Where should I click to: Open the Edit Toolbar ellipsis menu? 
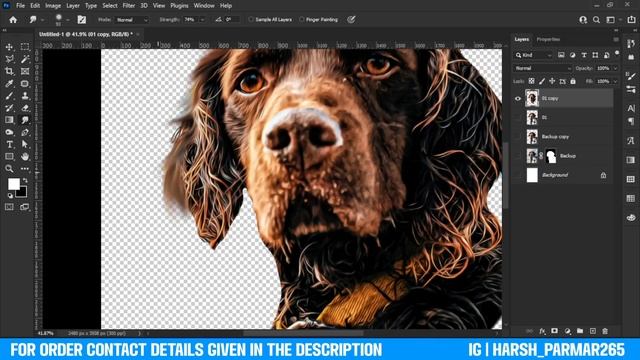pos(25,169)
